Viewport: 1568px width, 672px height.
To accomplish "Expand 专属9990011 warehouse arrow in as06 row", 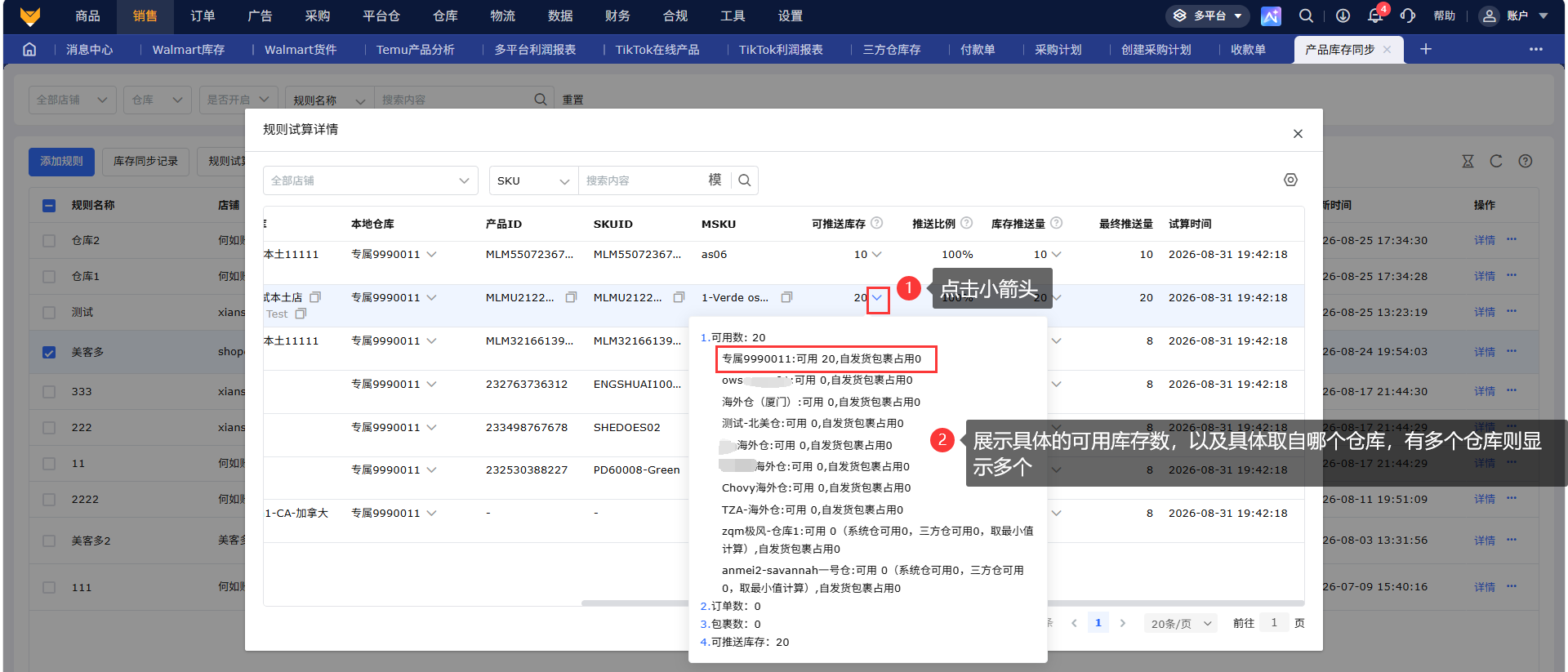I will tap(431, 254).
